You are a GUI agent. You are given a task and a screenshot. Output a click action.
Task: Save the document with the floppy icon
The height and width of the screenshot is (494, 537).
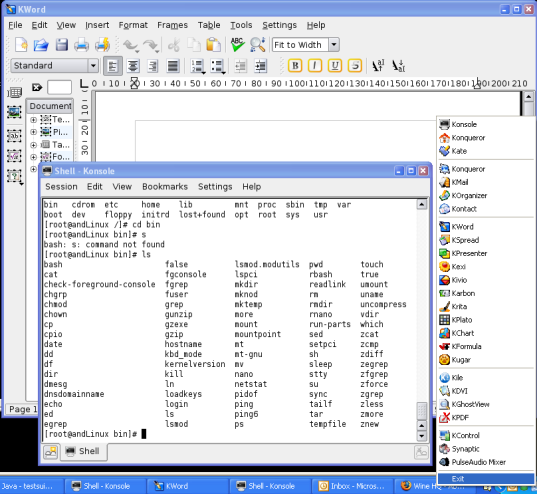pyautogui.click(x=62, y=45)
